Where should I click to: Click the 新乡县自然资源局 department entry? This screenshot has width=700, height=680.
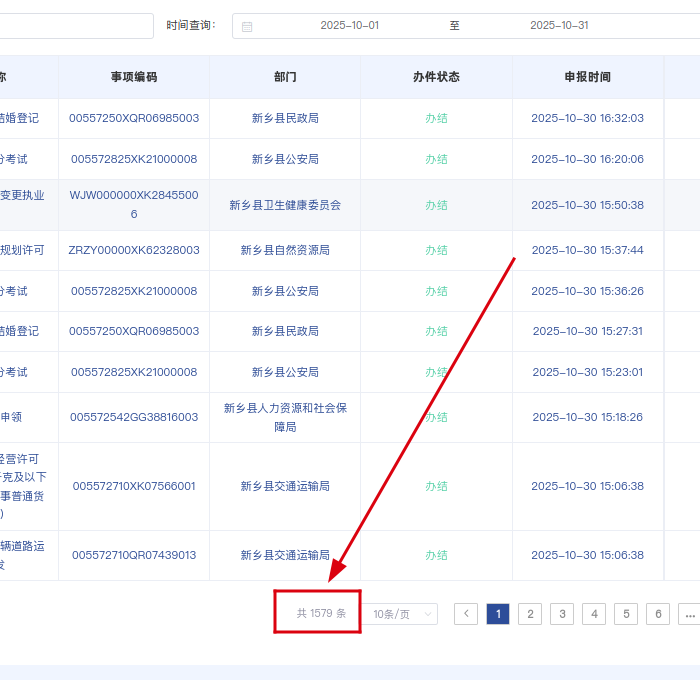click(285, 250)
